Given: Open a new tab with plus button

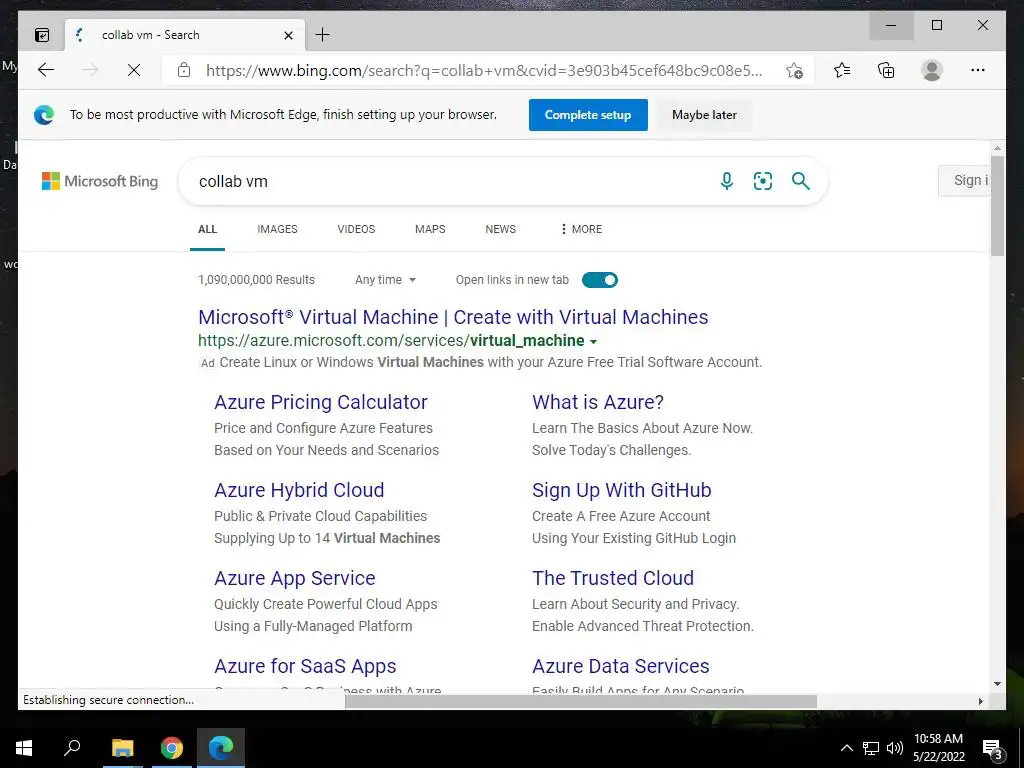Looking at the screenshot, I should pyautogui.click(x=323, y=35).
